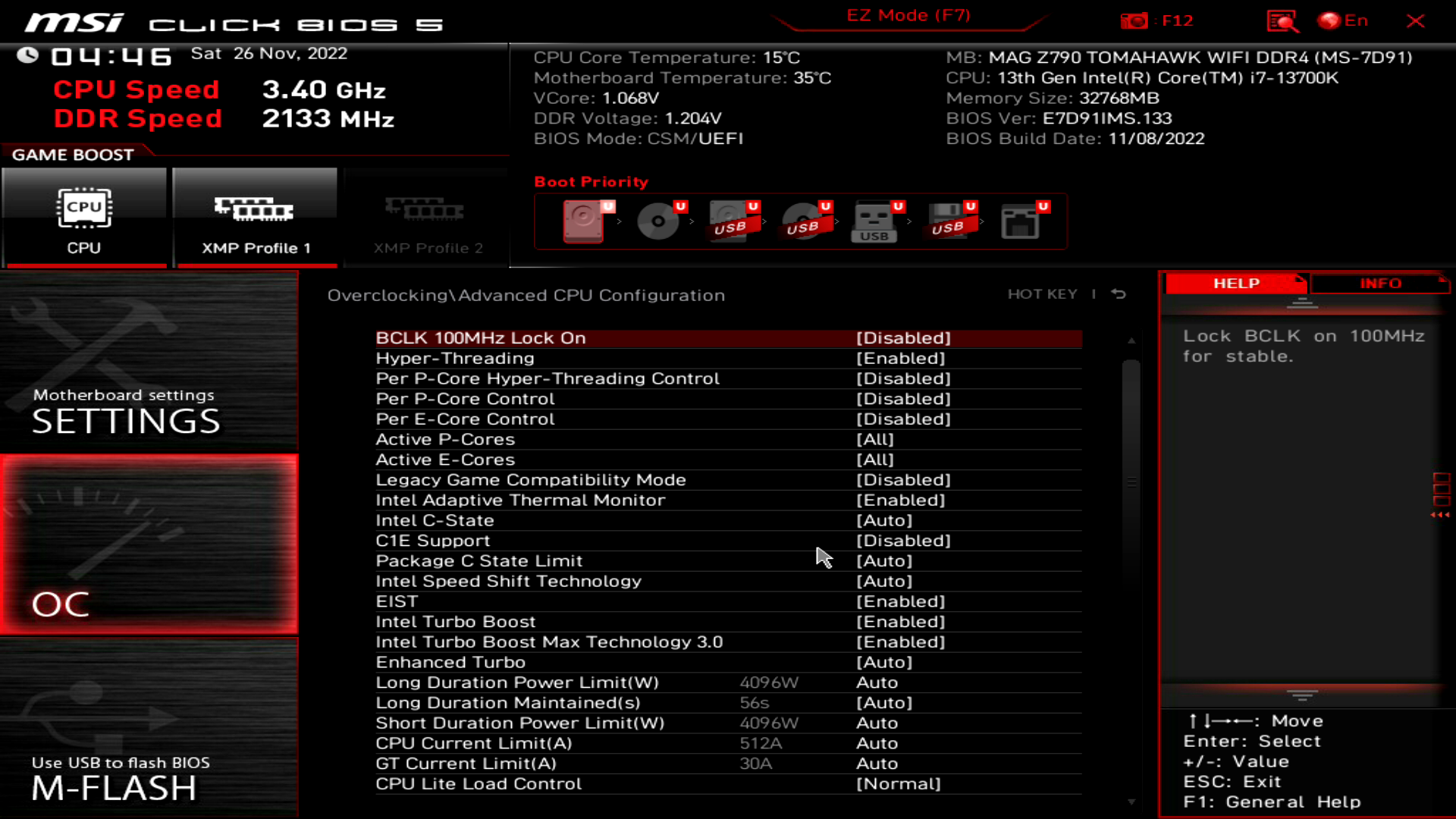Select XMP Profile 1 memory icon

pos(255,210)
